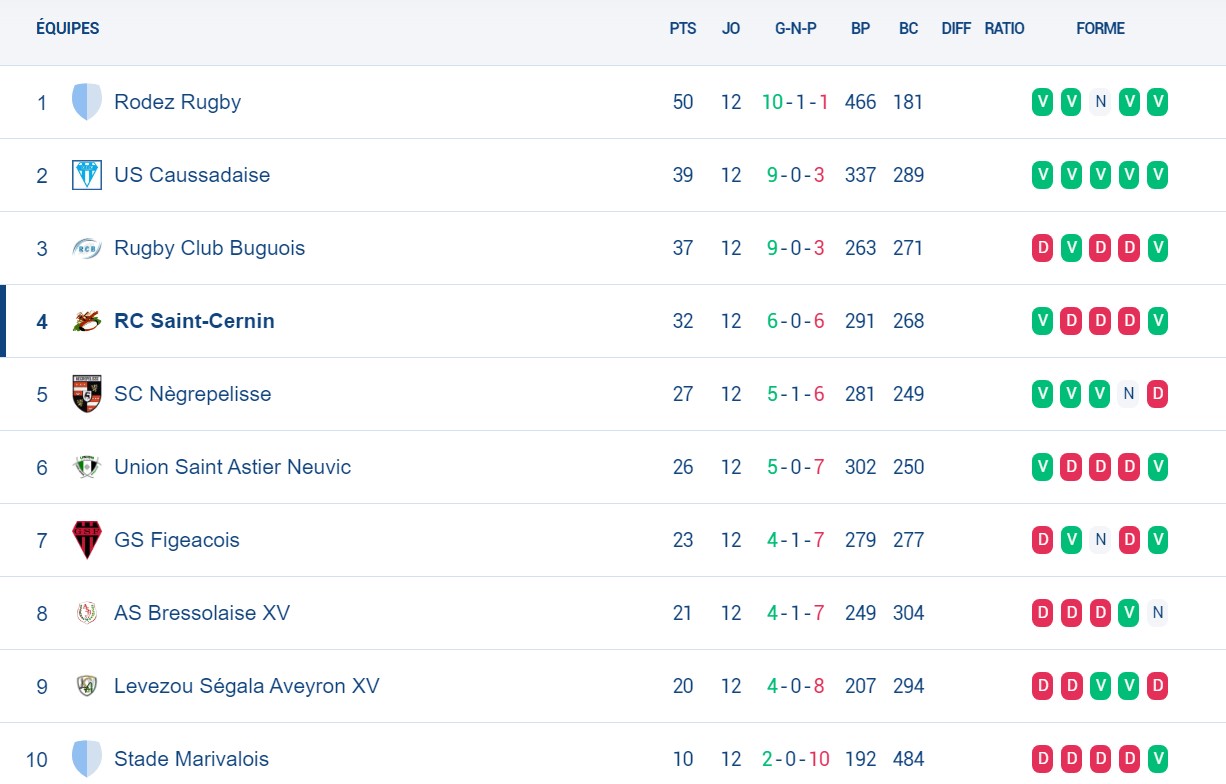The height and width of the screenshot is (784, 1226).
Task: Select the final V badge for SC Nègrepelisse
Action: point(1100,393)
